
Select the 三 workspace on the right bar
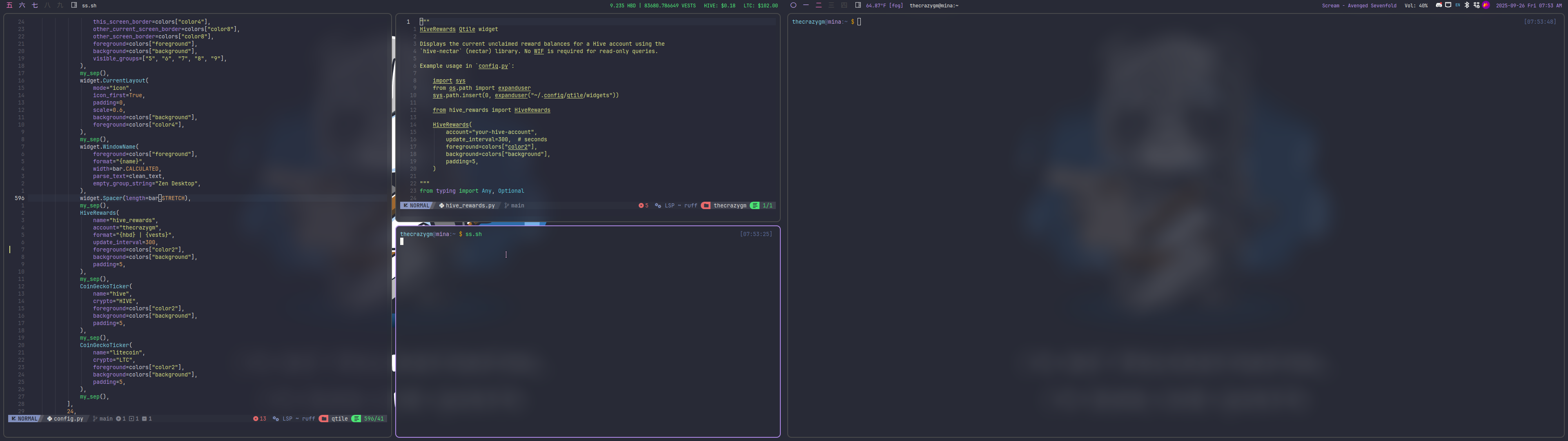tap(831, 5)
